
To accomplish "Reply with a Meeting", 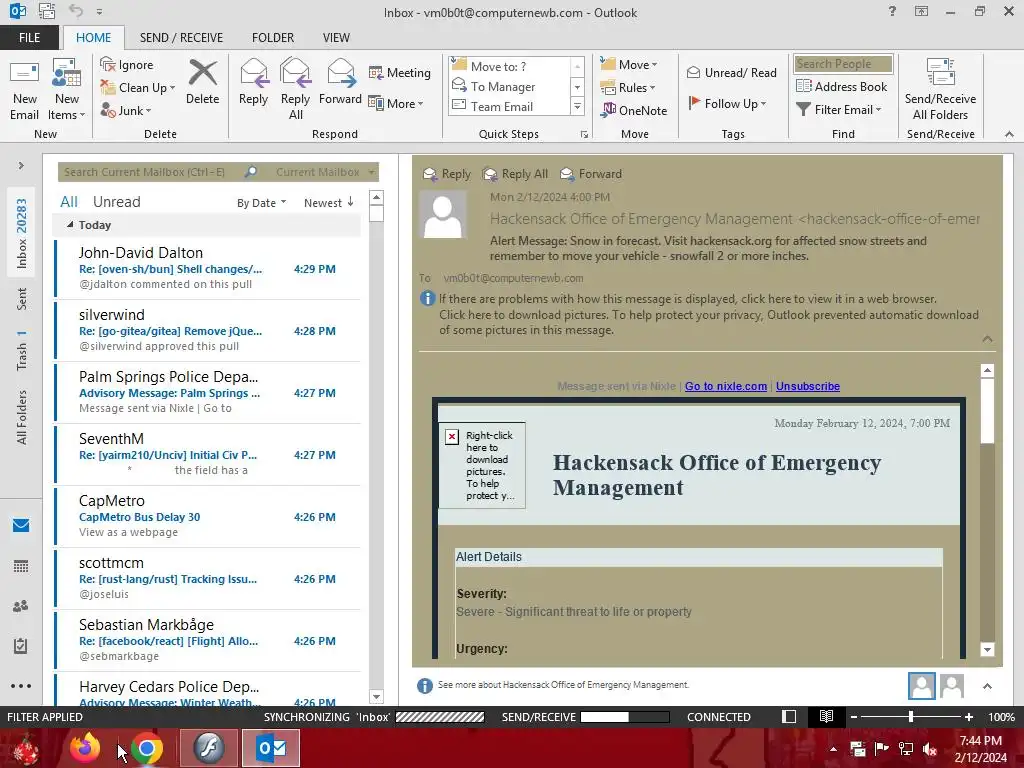I will (x=400, y=72).
